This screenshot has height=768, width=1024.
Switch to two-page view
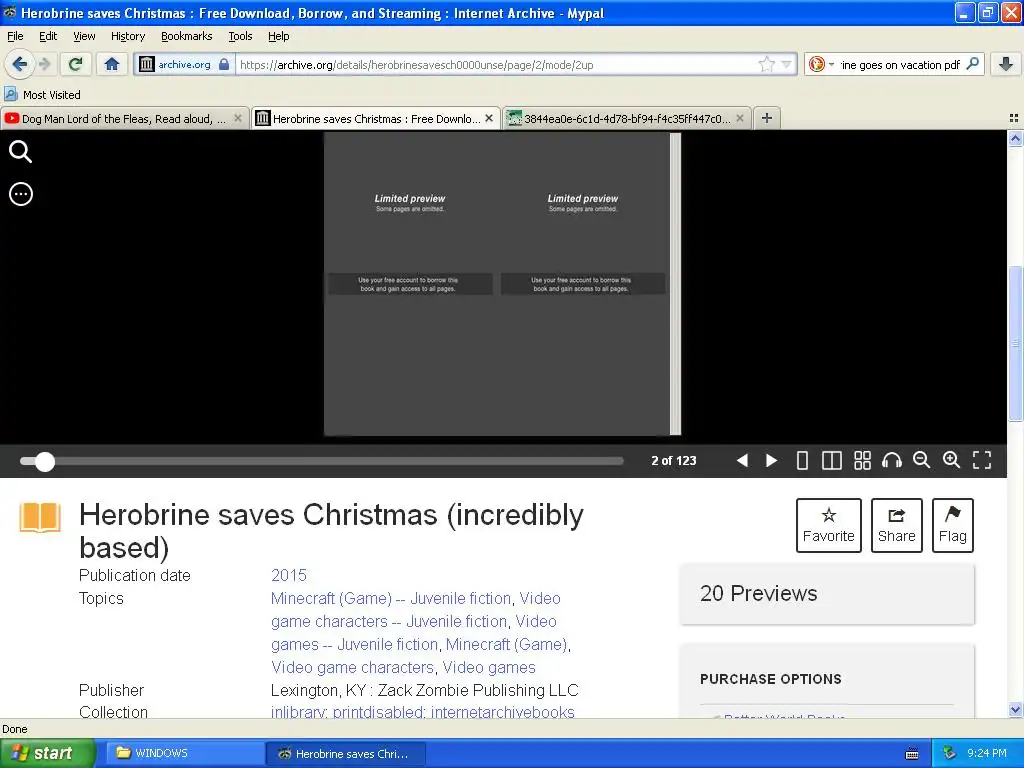(831, 460)
